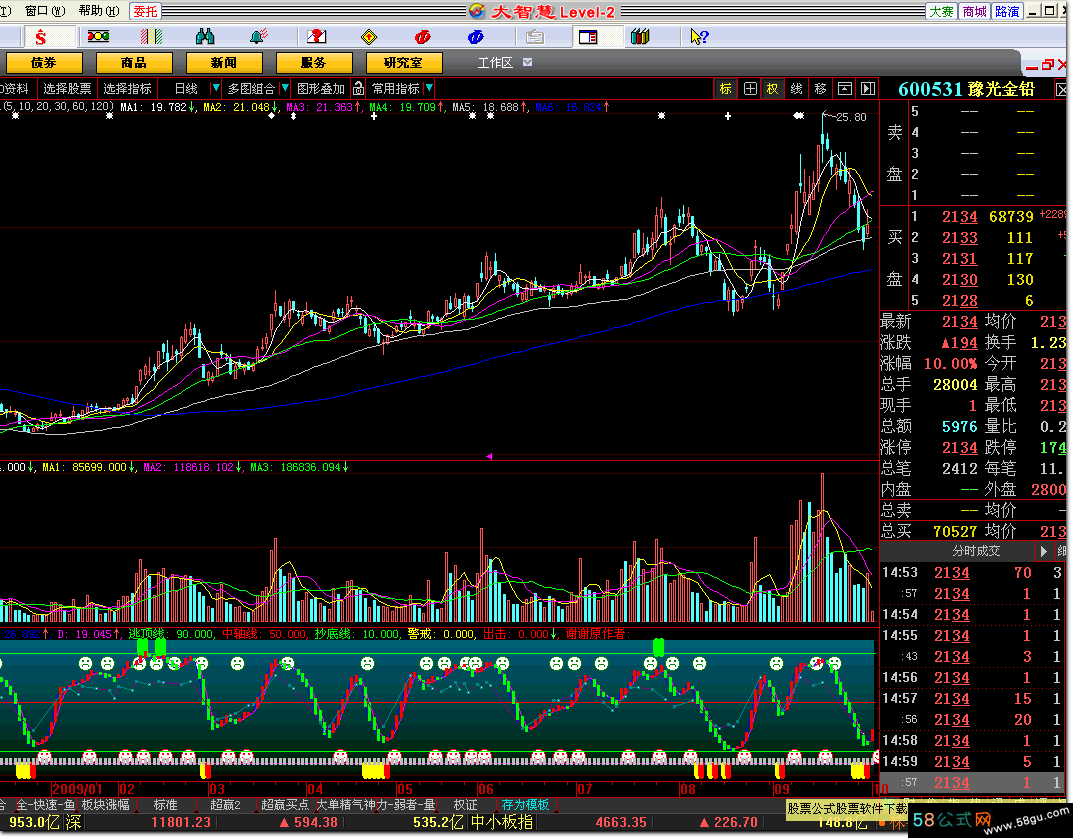Select the 超赢2 bottom tab

[x=225, y=804]
